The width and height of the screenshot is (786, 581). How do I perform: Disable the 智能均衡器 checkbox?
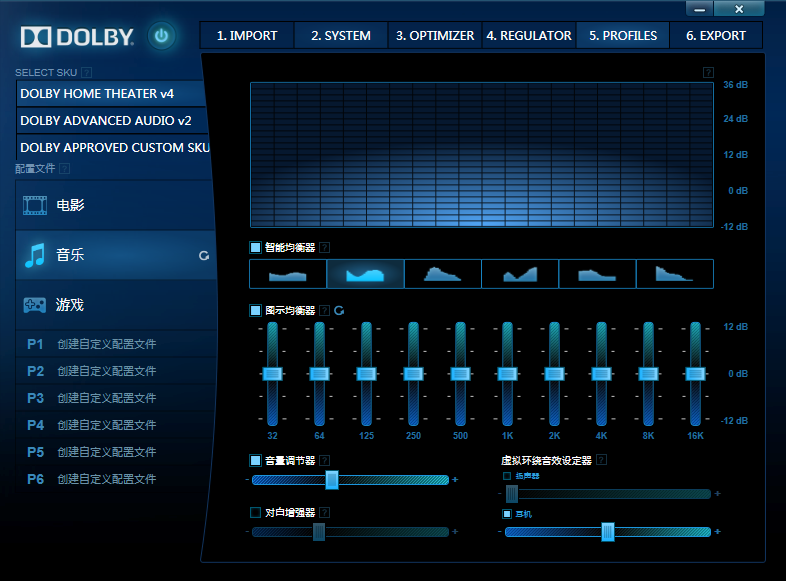[x=256, y=247]
